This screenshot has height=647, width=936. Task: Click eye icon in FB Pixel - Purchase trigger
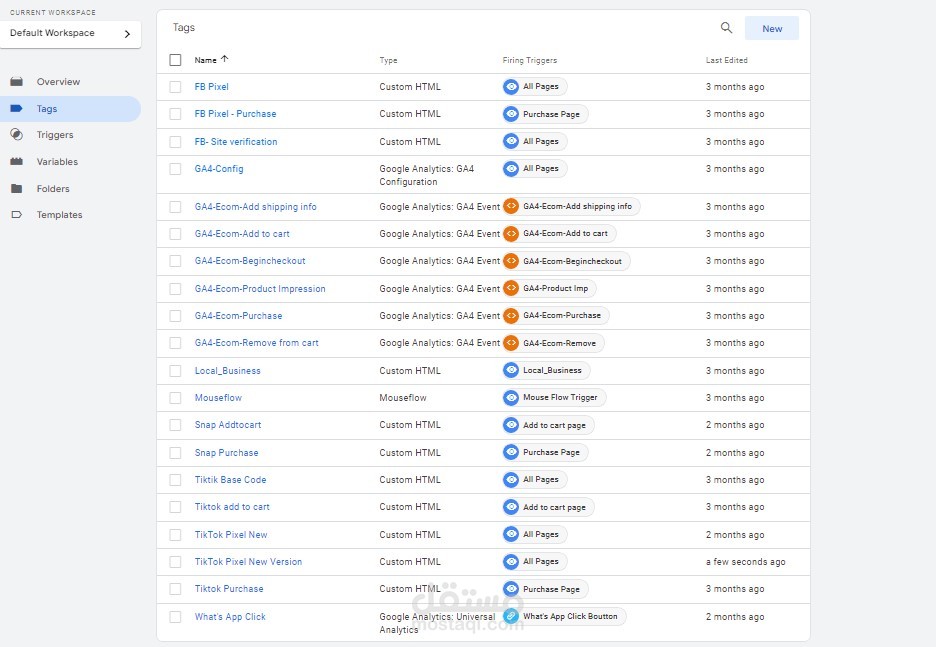coord(511,114)
